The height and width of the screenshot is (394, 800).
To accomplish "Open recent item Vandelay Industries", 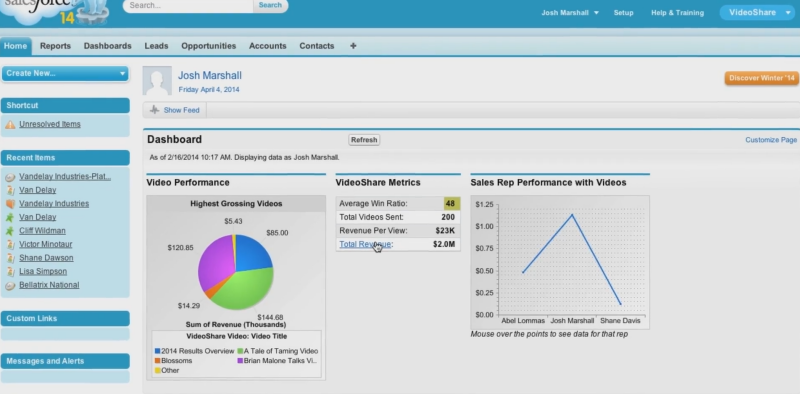I will click(54, 204).
